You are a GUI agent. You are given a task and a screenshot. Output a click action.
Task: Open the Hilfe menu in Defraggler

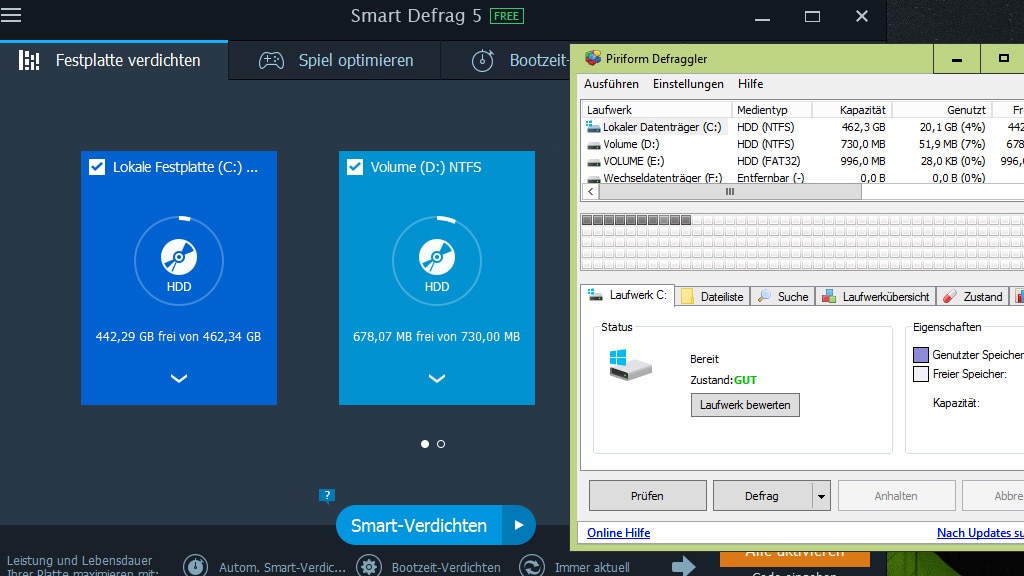point(750,84)
